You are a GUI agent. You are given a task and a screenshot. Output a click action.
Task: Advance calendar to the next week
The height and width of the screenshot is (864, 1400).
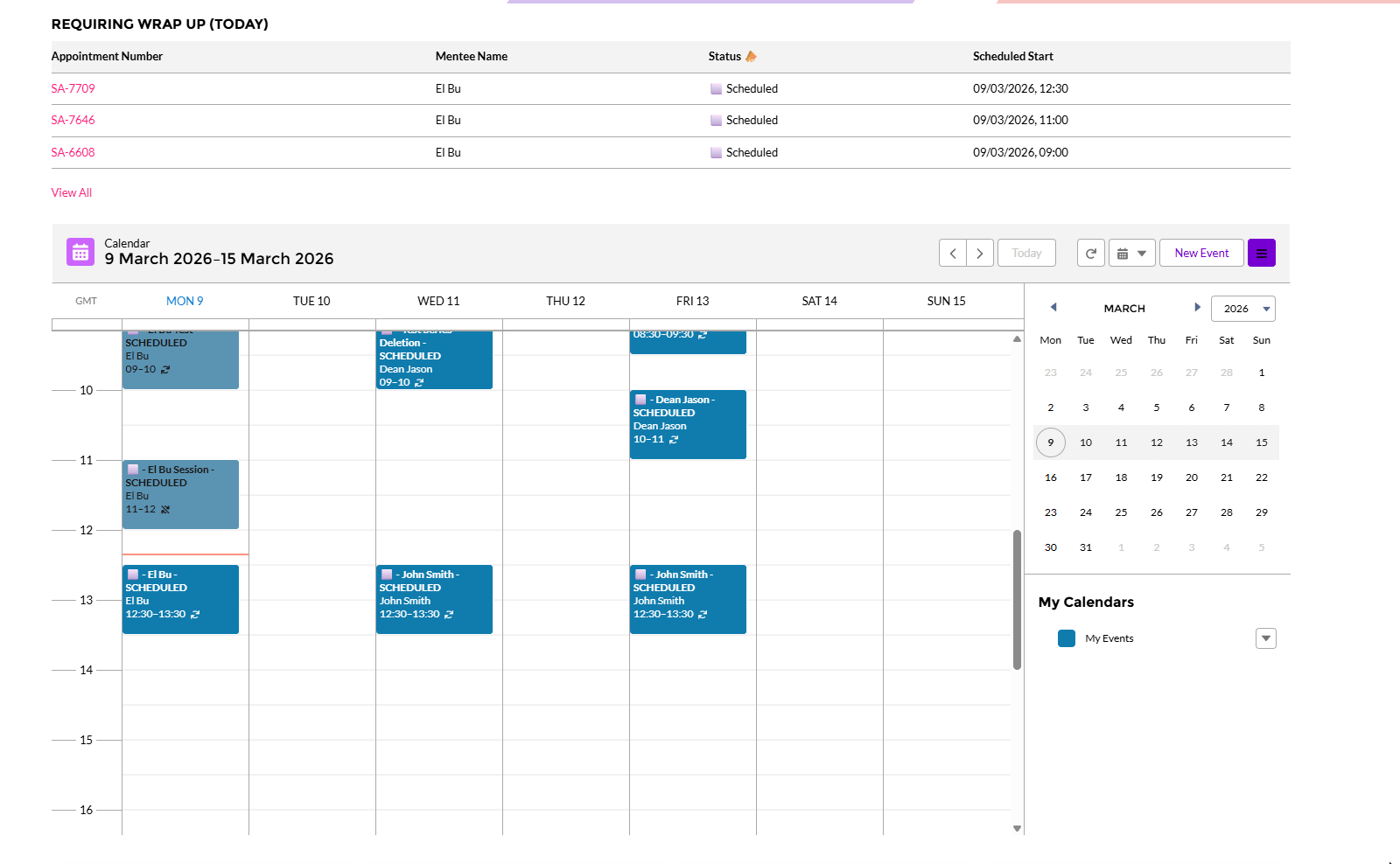pos(980,253)
